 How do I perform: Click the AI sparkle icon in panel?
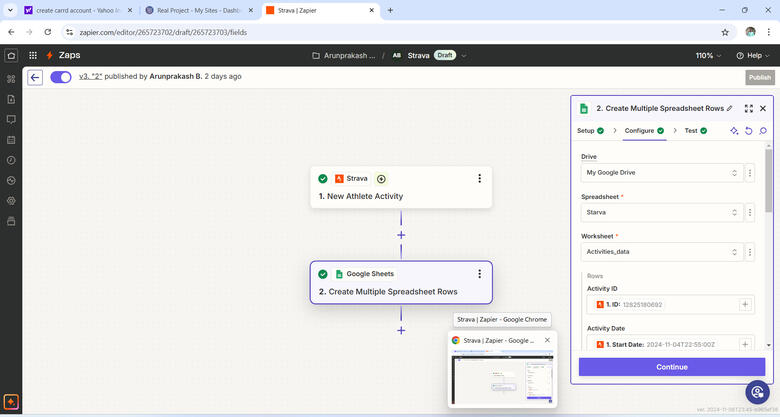(x=734, y=131)
